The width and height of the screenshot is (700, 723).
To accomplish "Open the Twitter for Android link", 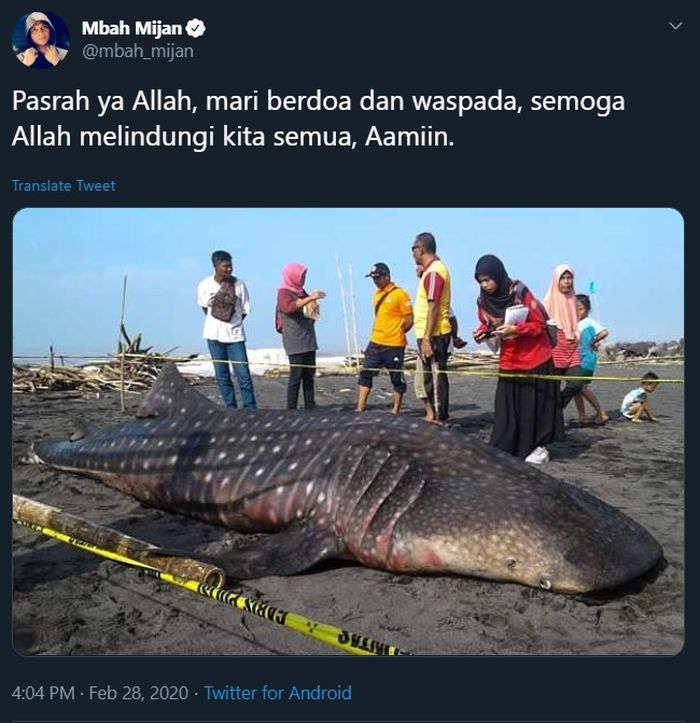I will pyautogui.click(x=278, y=693).
